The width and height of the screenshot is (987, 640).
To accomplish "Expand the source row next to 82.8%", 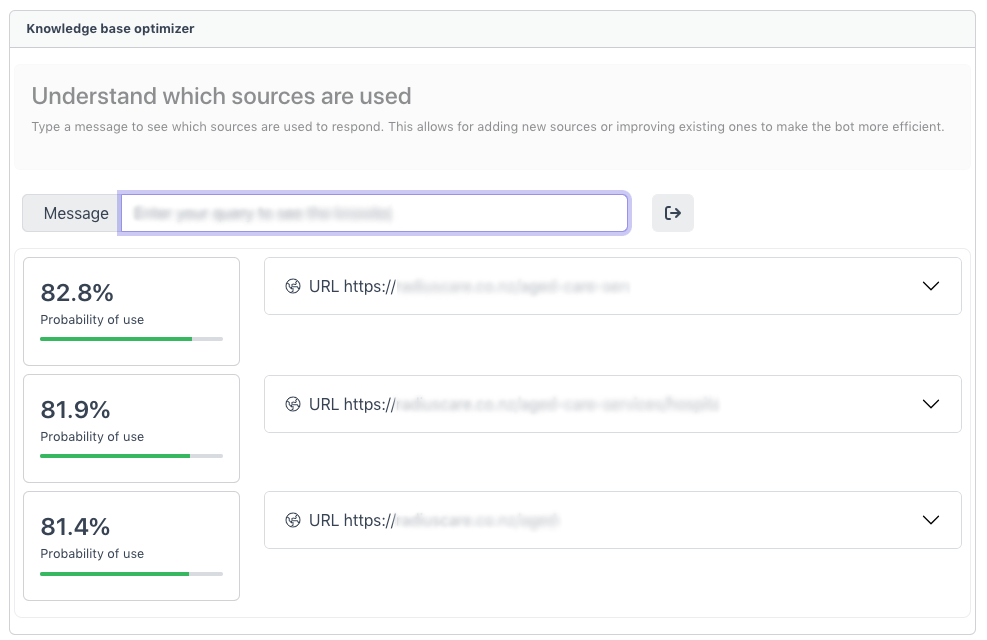I will click(x=930, y=286).
